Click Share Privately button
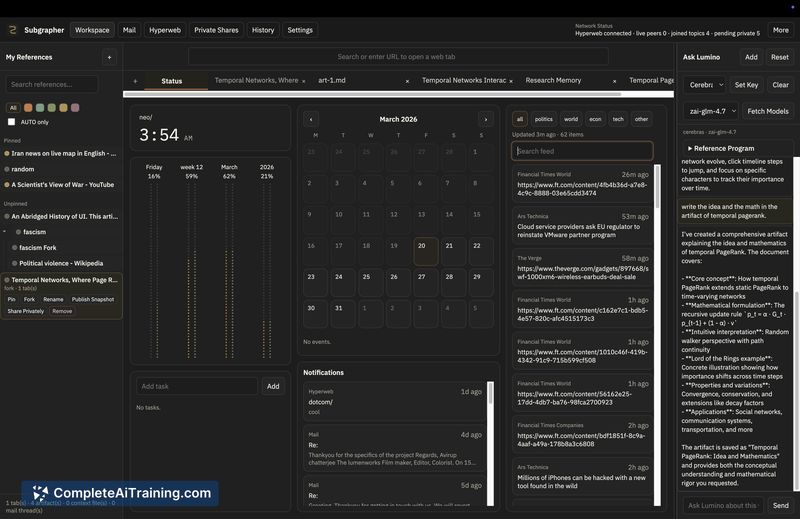This screenshot has height=519, width=800. [26, 311]
